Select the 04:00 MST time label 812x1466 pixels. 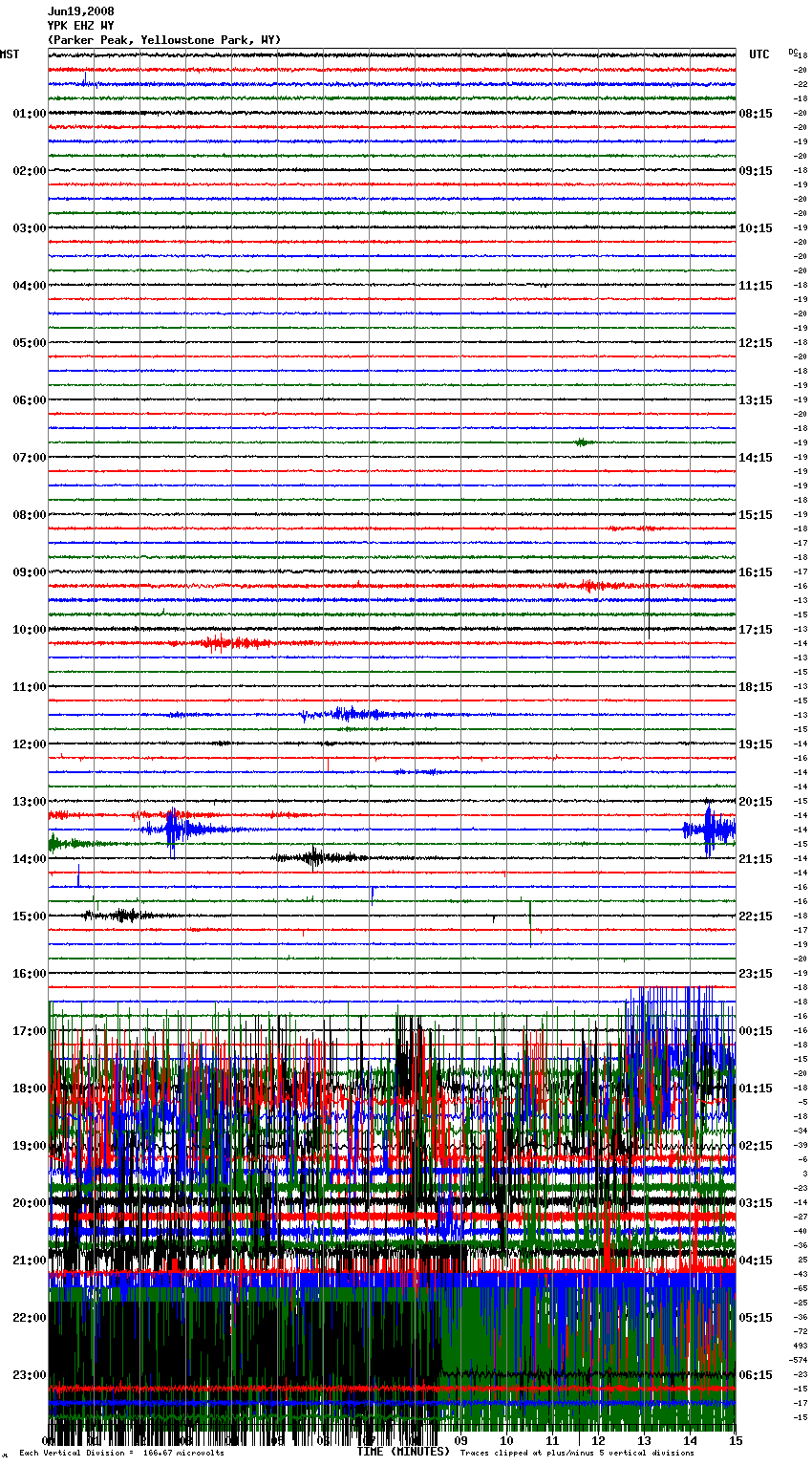[30, 286]
